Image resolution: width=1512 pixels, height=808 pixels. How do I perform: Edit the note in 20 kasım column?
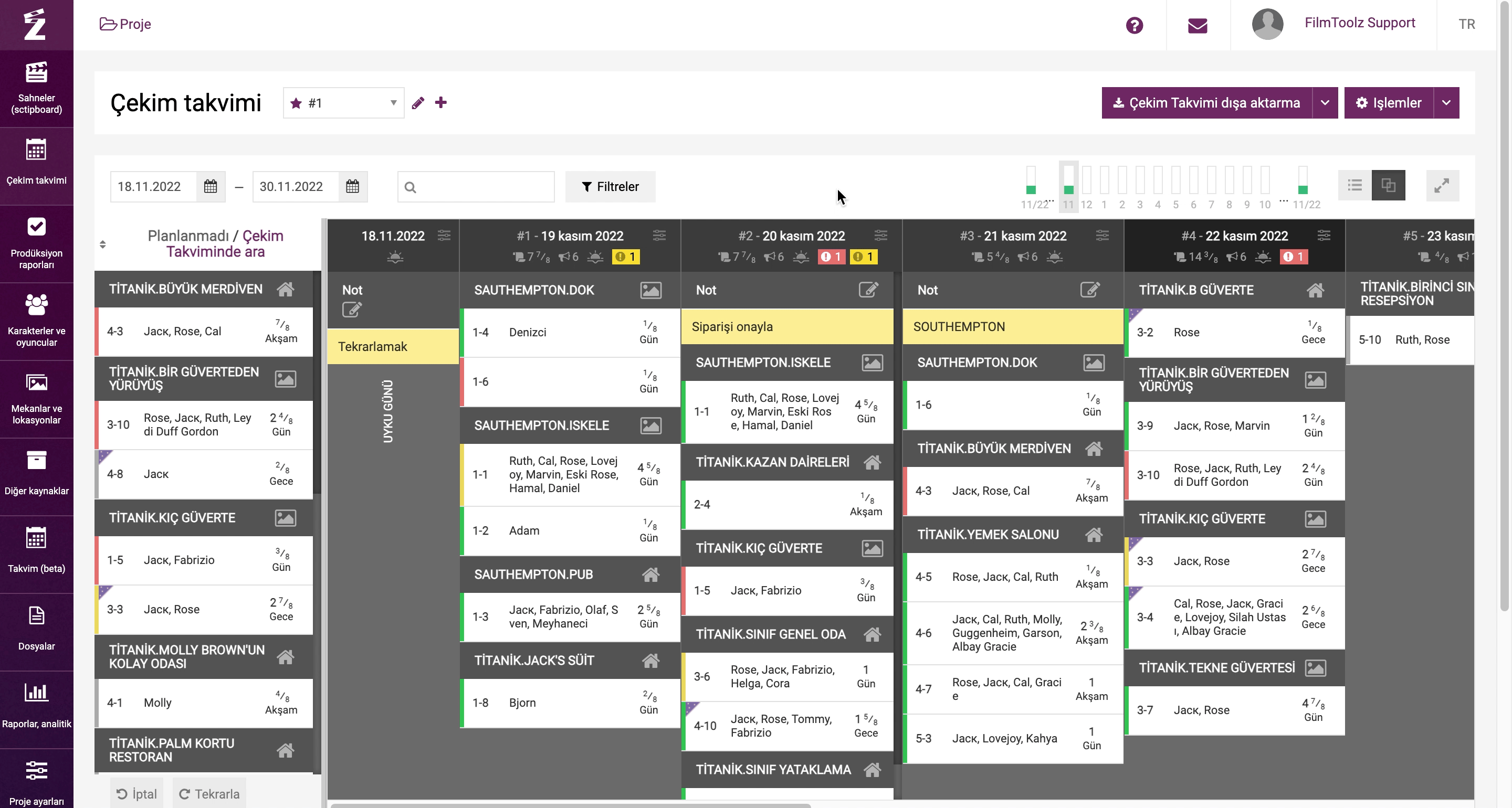tap(868, 290)
